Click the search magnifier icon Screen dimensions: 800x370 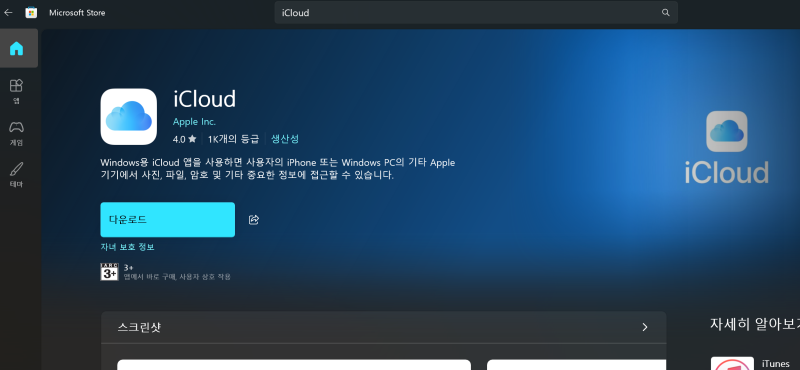pos(665,13)
